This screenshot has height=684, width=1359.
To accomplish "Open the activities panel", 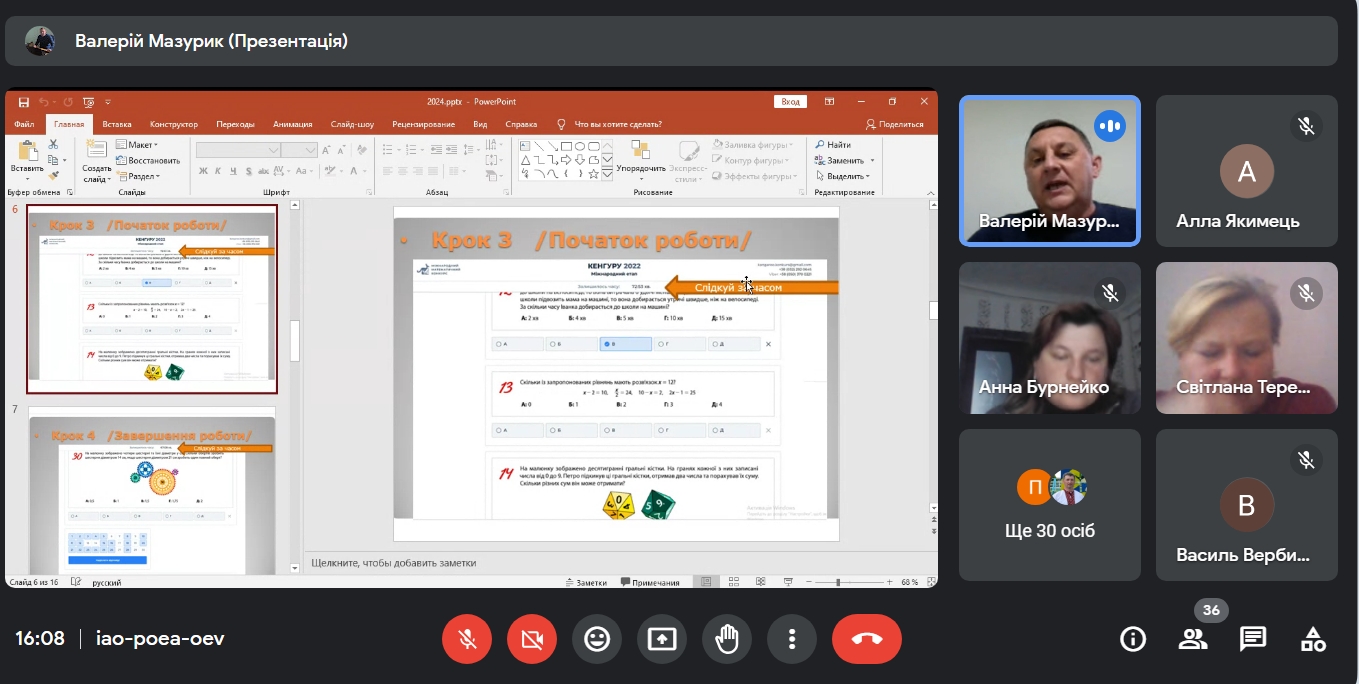I will pyautogui.click(x=1313, y=639).
